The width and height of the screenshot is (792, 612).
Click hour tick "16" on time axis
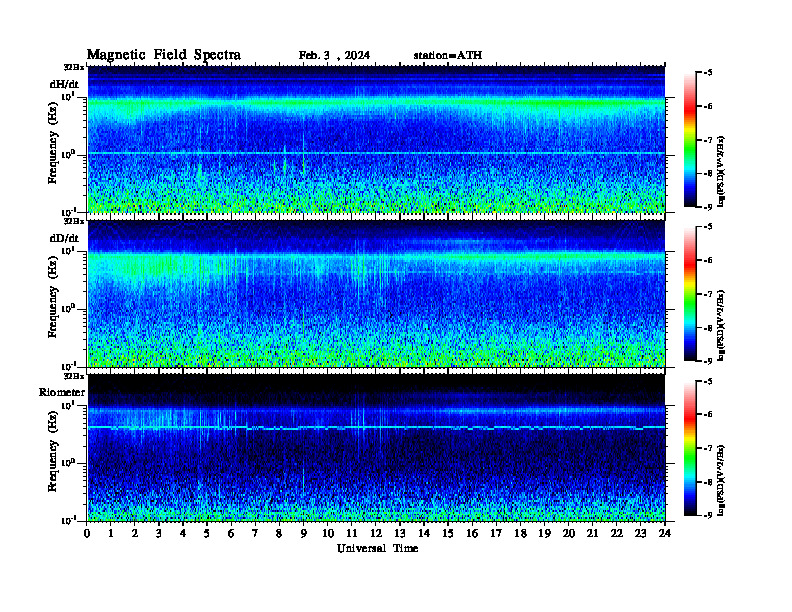[472, 534]
